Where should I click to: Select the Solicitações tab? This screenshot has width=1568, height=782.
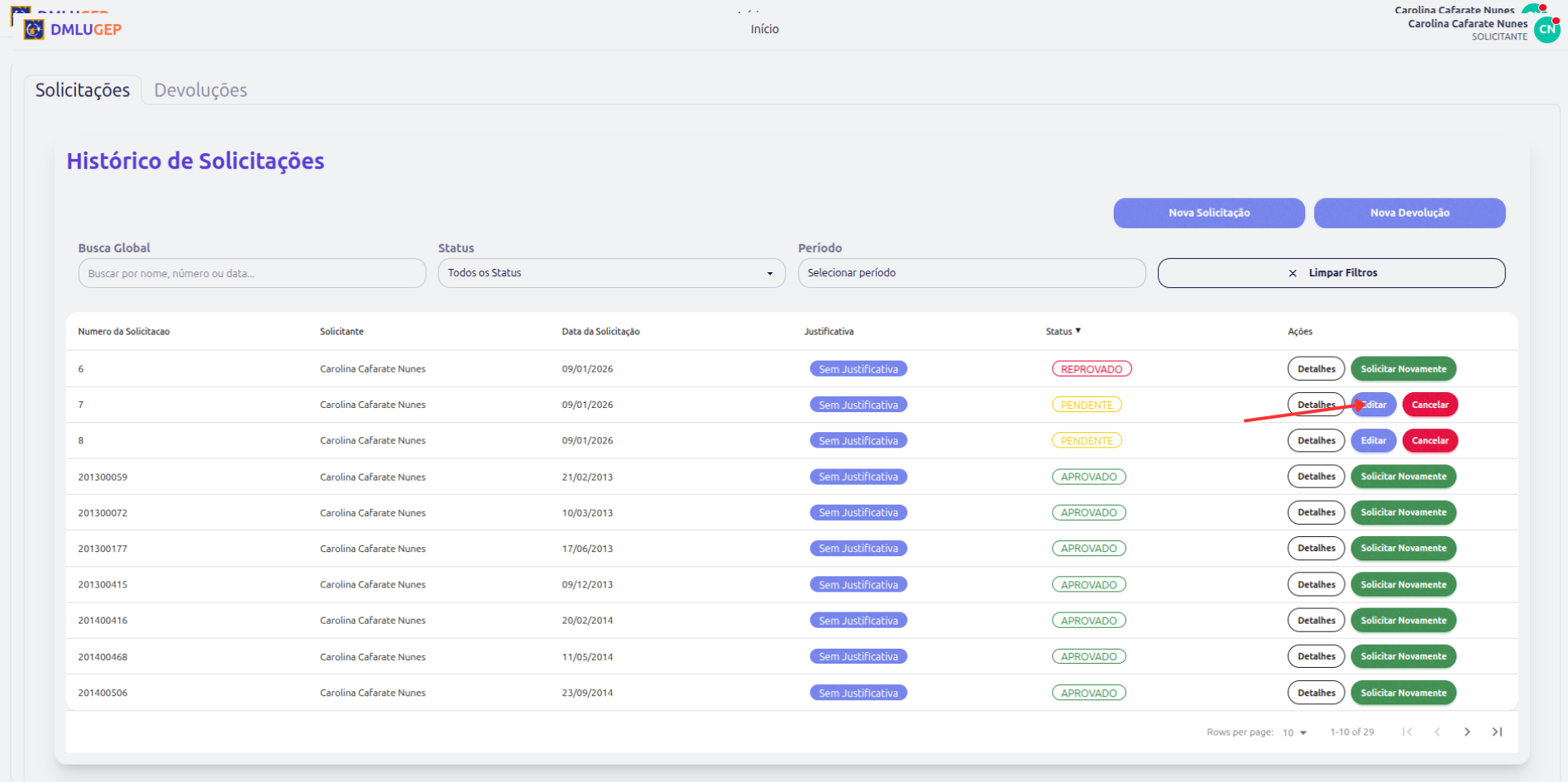pyautogui.click(x=83, y=90)
